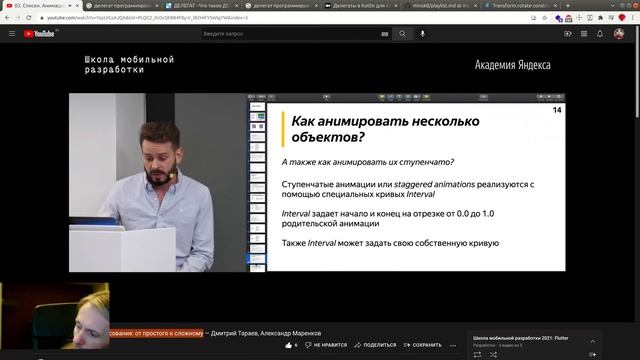Open the on-screen keyboard icon in search box

[x=384, y=34]
